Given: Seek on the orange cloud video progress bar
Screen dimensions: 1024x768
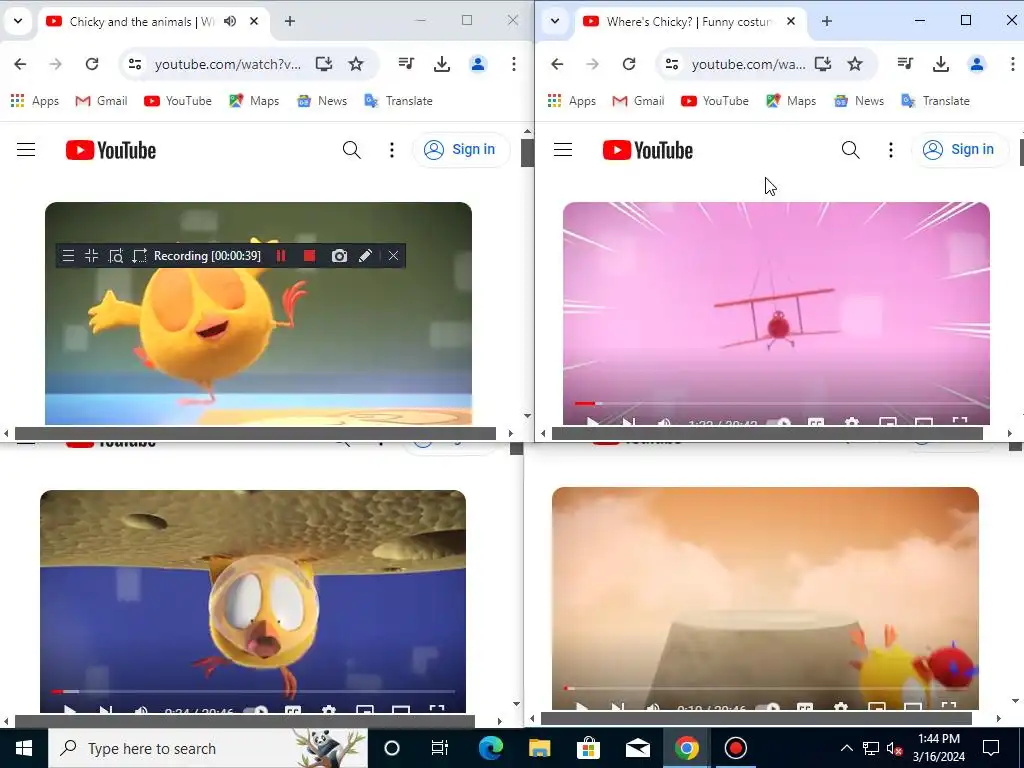Looking at the screenshot, I should click(x=765, y=688).
